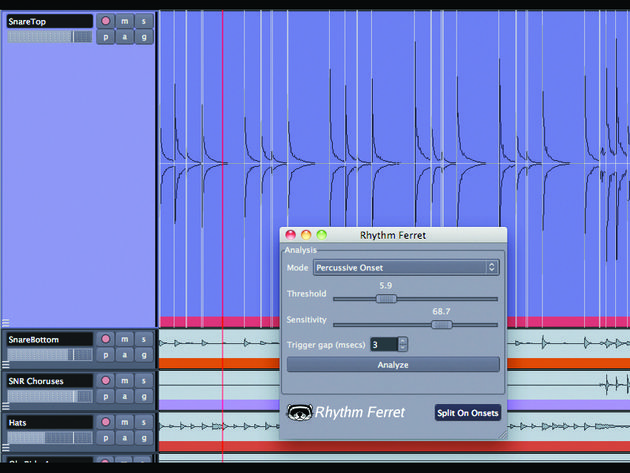
Task: Click the Threshold slider handle in Rhythm Ferret
Action: (x=386, y=299)
